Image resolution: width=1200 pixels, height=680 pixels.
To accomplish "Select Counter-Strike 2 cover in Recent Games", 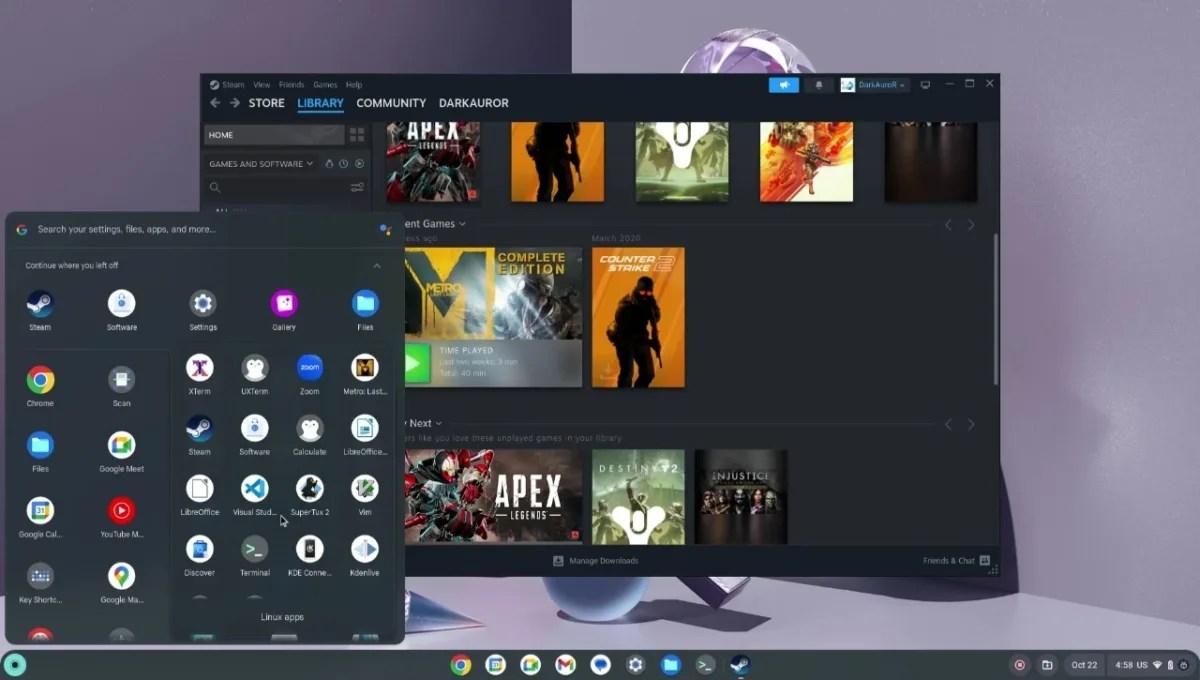I will pos(638,317).
